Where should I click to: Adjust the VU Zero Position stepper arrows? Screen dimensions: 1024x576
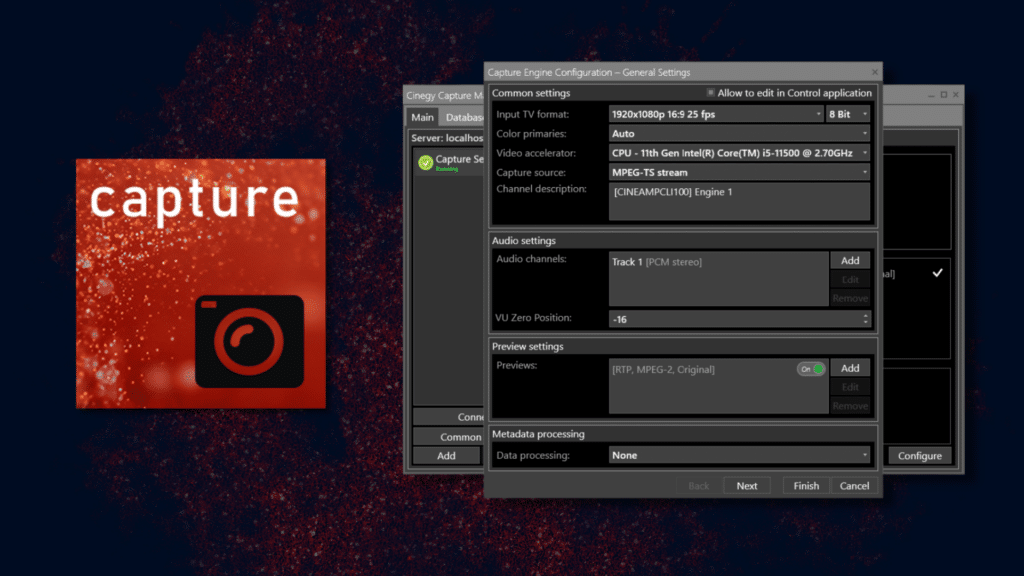(x=865, y=319)
